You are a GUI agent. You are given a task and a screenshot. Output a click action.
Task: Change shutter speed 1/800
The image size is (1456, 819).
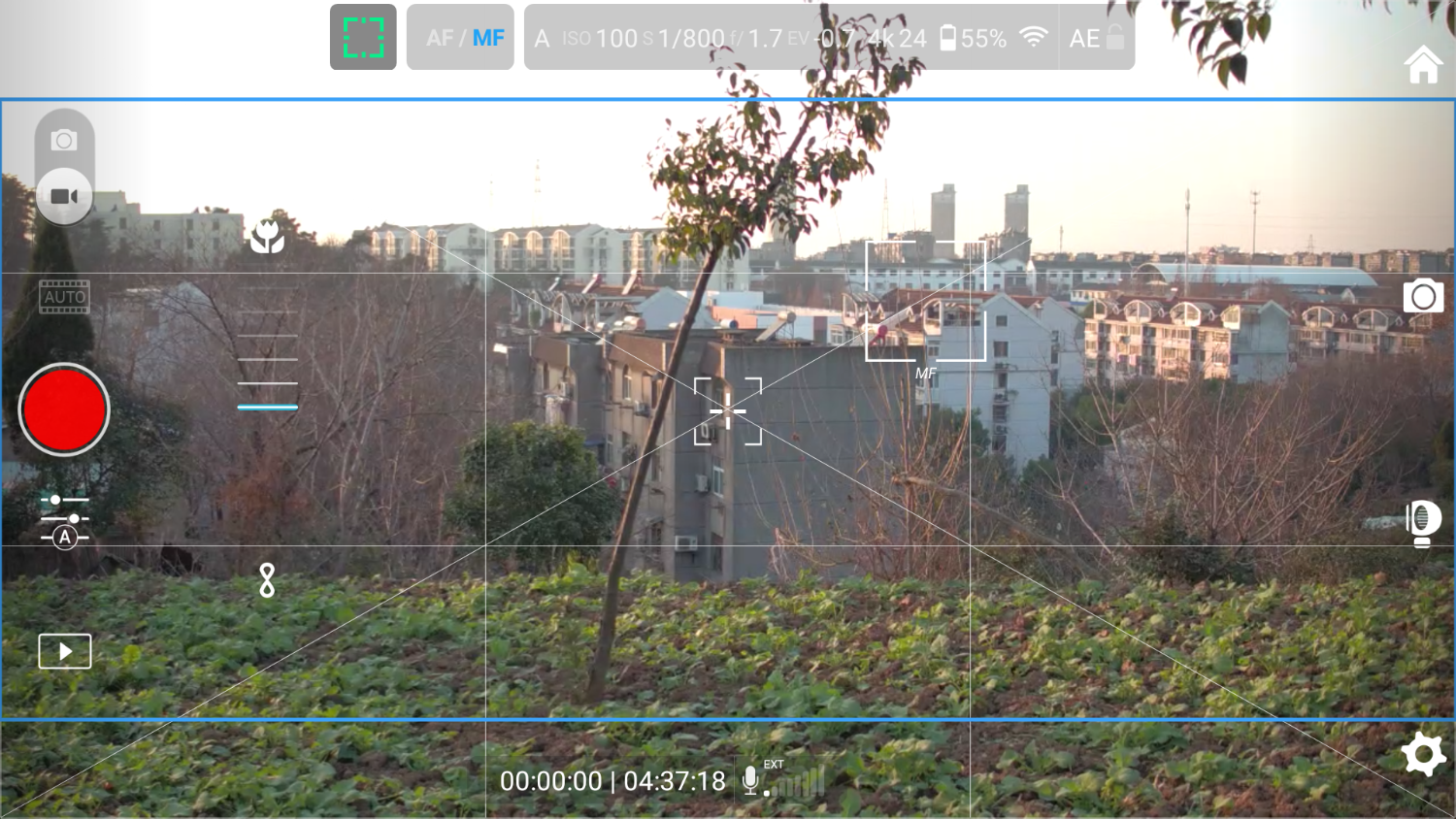click(683, 39)
